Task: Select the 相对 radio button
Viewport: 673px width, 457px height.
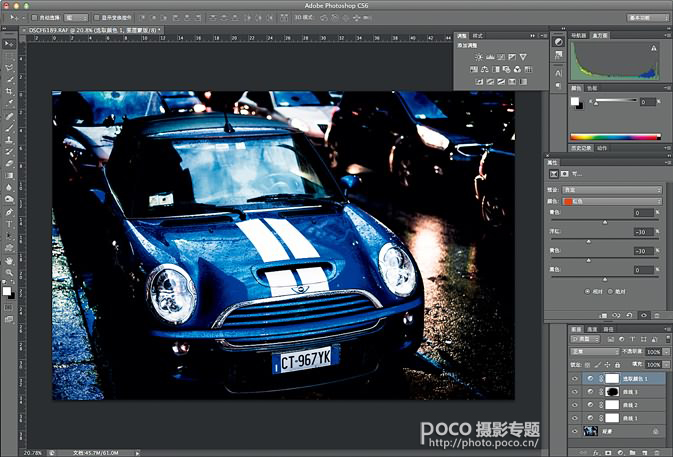Action: [x=588, y=291]
